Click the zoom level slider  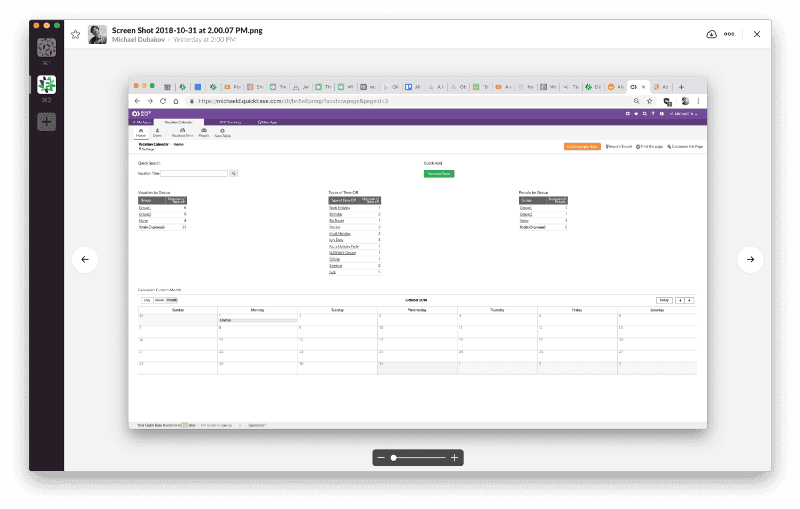click(418, 457)
